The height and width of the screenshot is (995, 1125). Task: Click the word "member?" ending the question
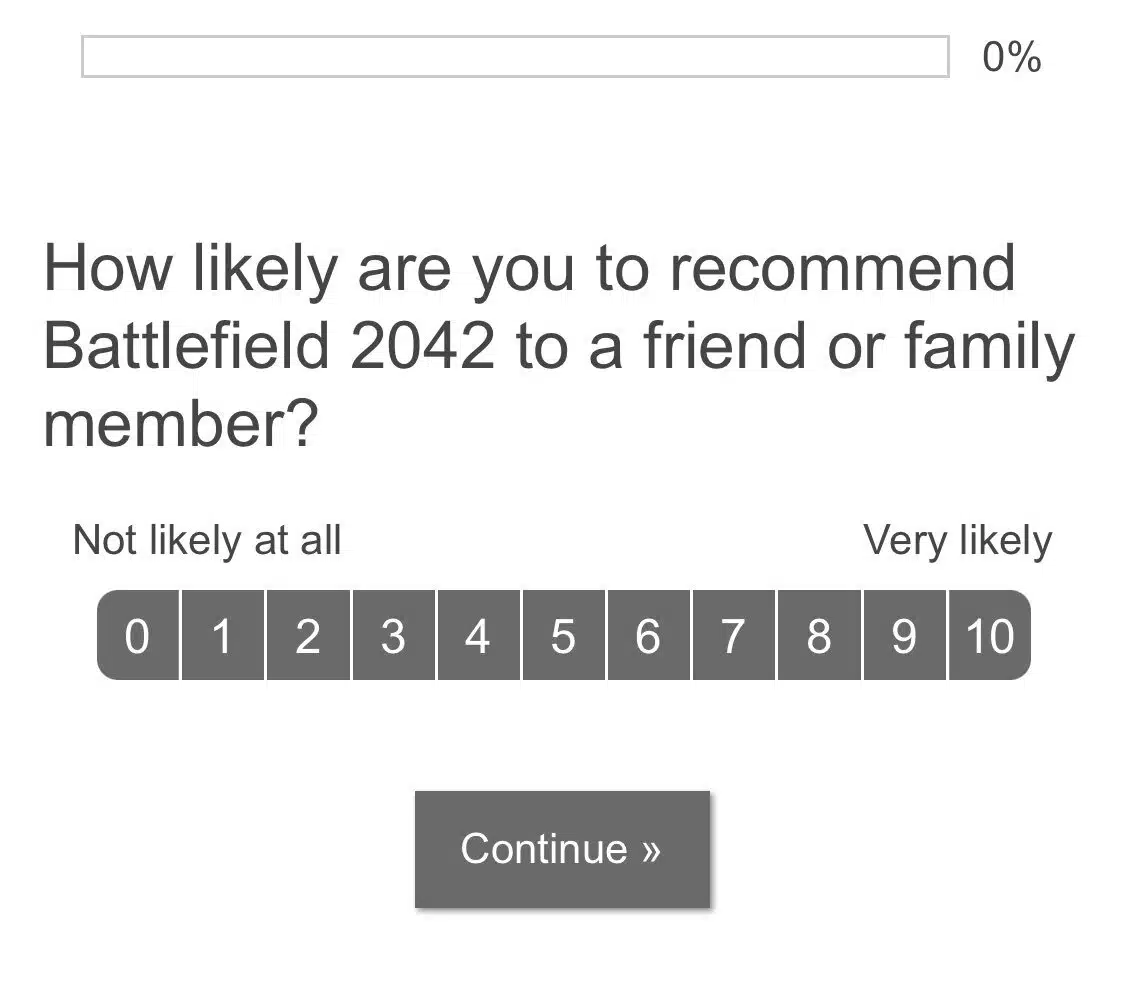(180, 424)
